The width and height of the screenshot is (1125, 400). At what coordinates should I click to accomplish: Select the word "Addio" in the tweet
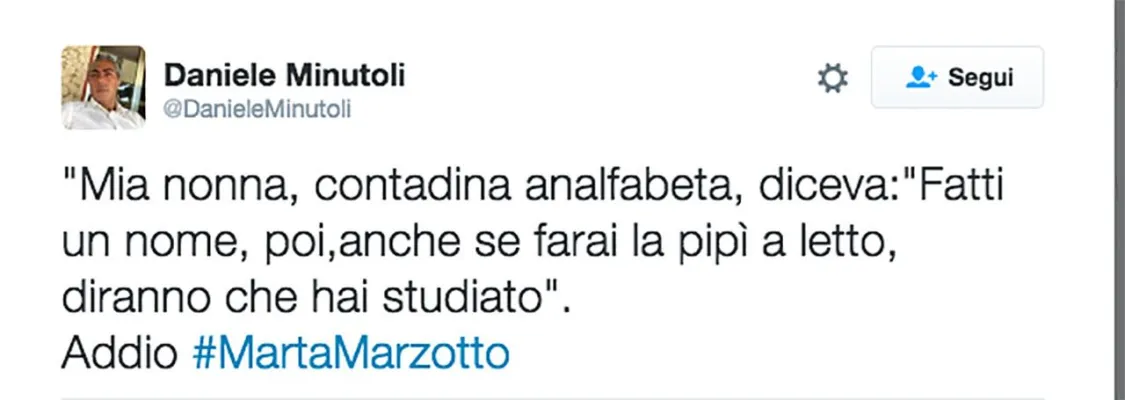[119, 353]
